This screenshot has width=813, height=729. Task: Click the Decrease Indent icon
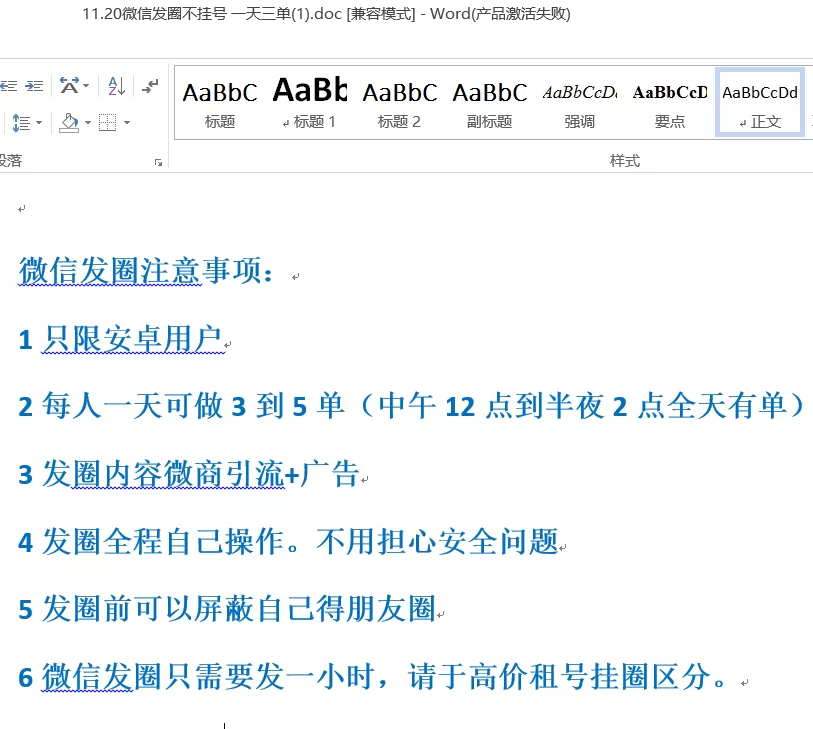point(7,86)
